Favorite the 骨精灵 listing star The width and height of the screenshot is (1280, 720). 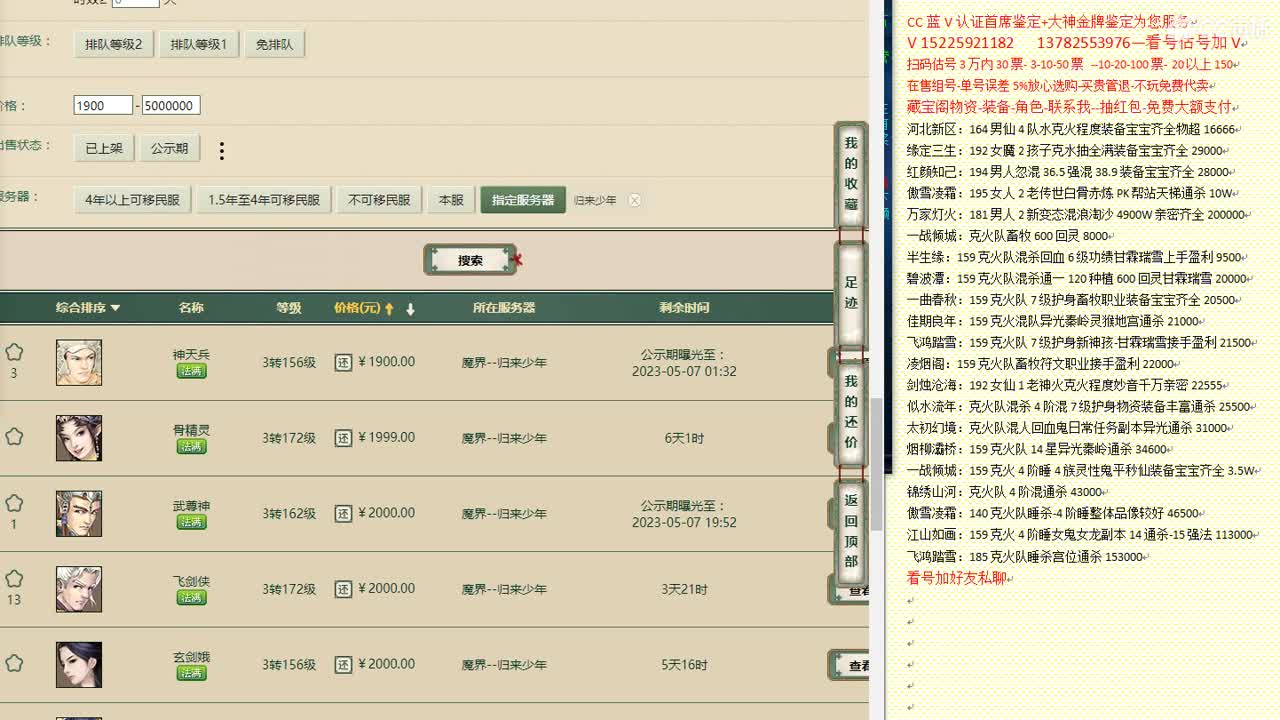coord(14,437)
